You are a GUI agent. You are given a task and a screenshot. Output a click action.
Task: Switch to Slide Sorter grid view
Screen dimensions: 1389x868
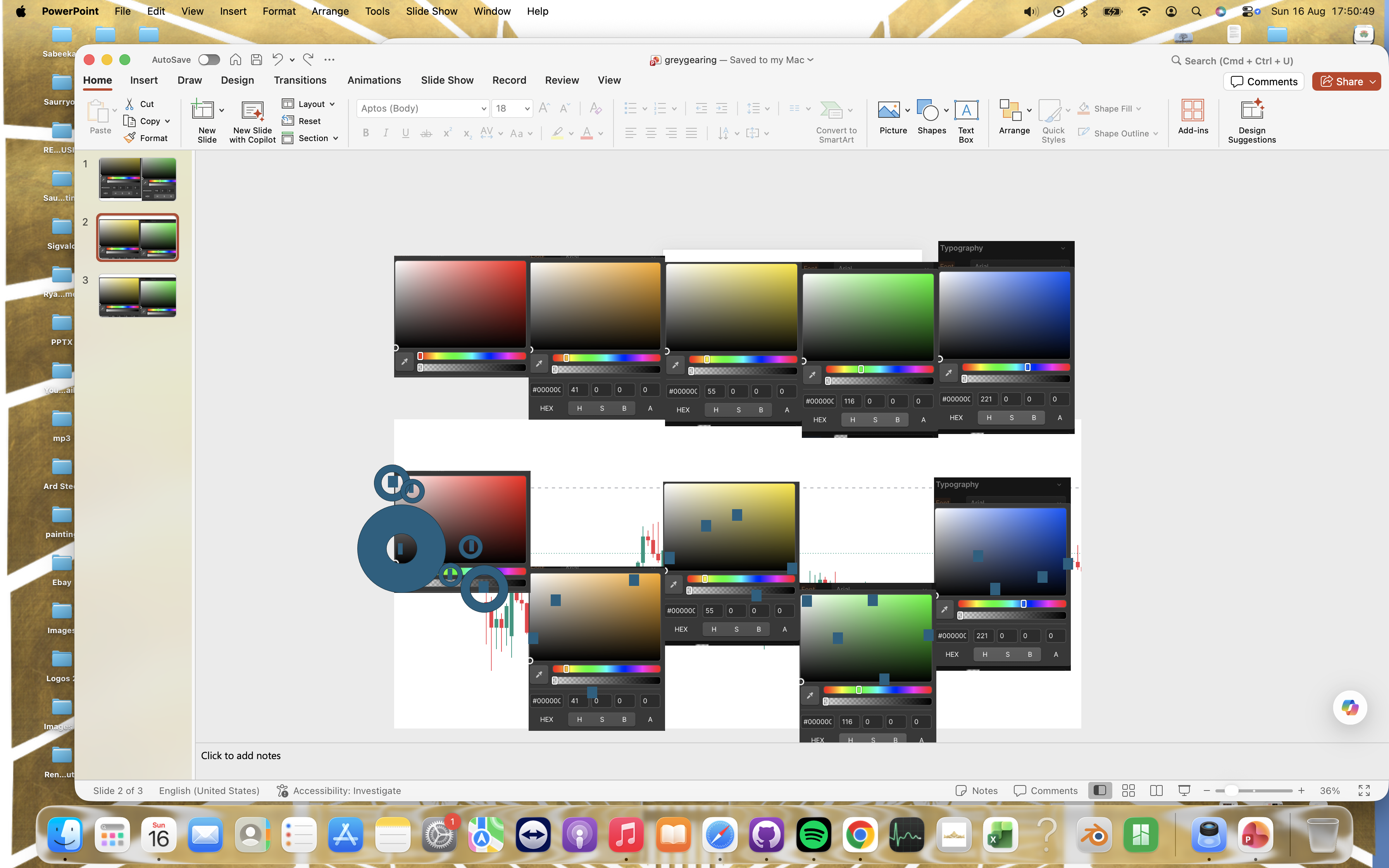(1128, 790)
